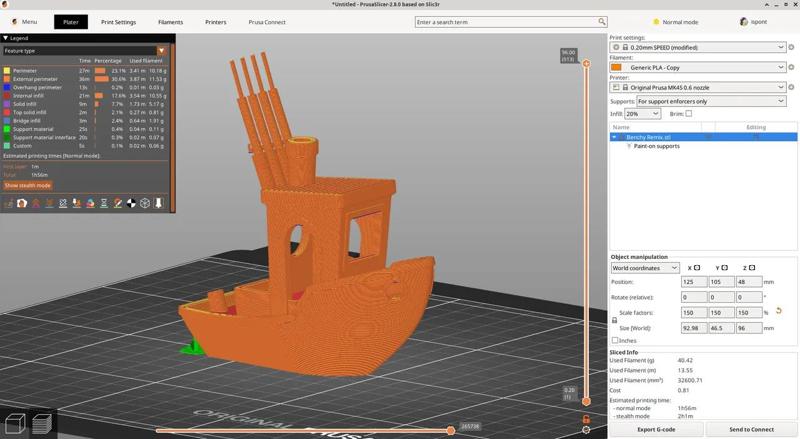Click the Show stealth mode button
This screenshot has height=439, width=800.
tap(28, 185)
